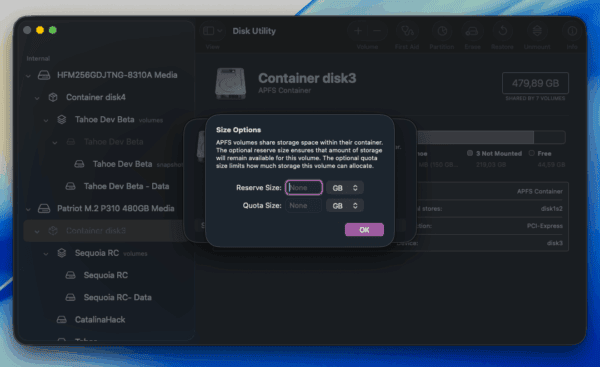
Task: Collapse Container disk3 in sidebar
Action: pyautogui.click(x=37, y=231)
